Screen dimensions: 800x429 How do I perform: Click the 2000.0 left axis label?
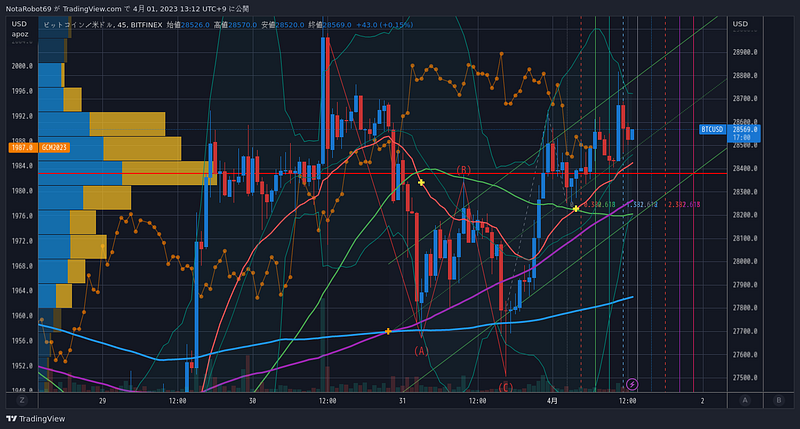pos(22,66)
